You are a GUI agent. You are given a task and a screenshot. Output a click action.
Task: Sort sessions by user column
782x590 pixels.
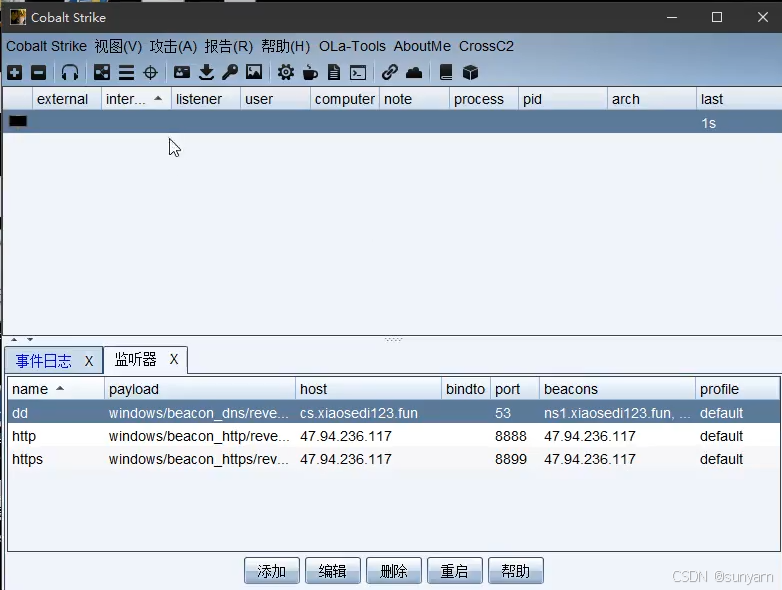point(275,99)
